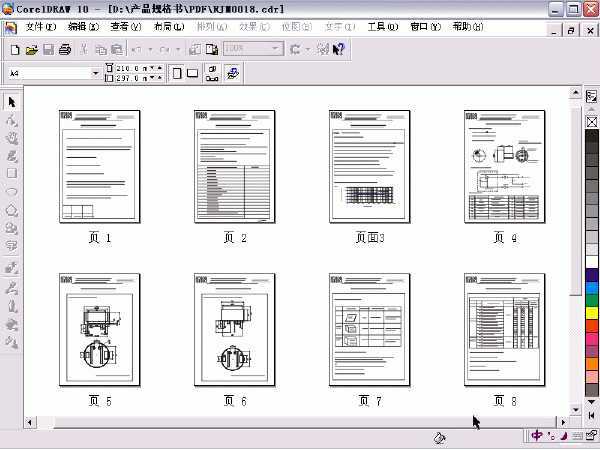Select the 页面3 page thumbnail
The image size is (600, 450).
tap(370, 166)
